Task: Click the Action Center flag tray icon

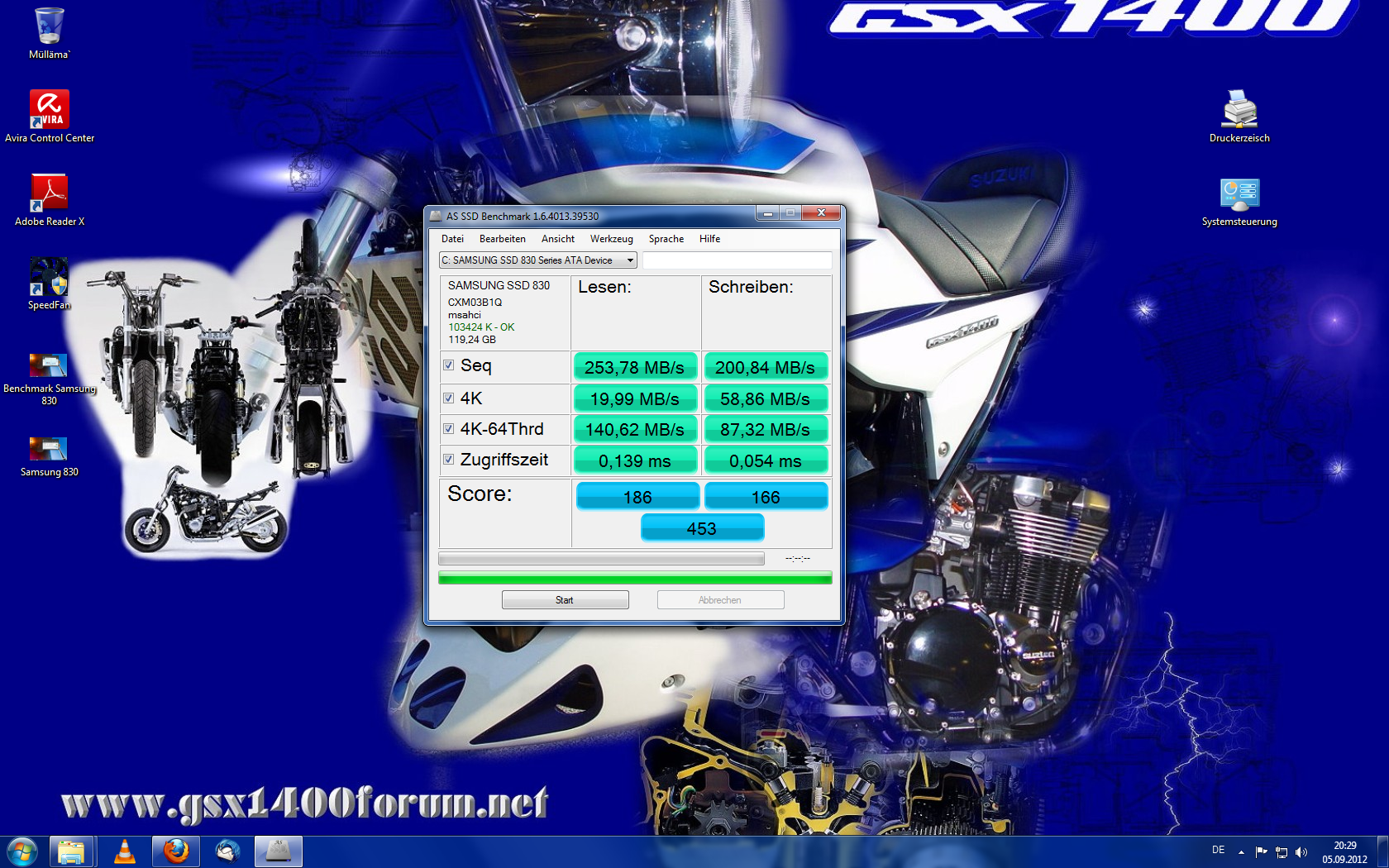Action: [x=1261, y=852]
